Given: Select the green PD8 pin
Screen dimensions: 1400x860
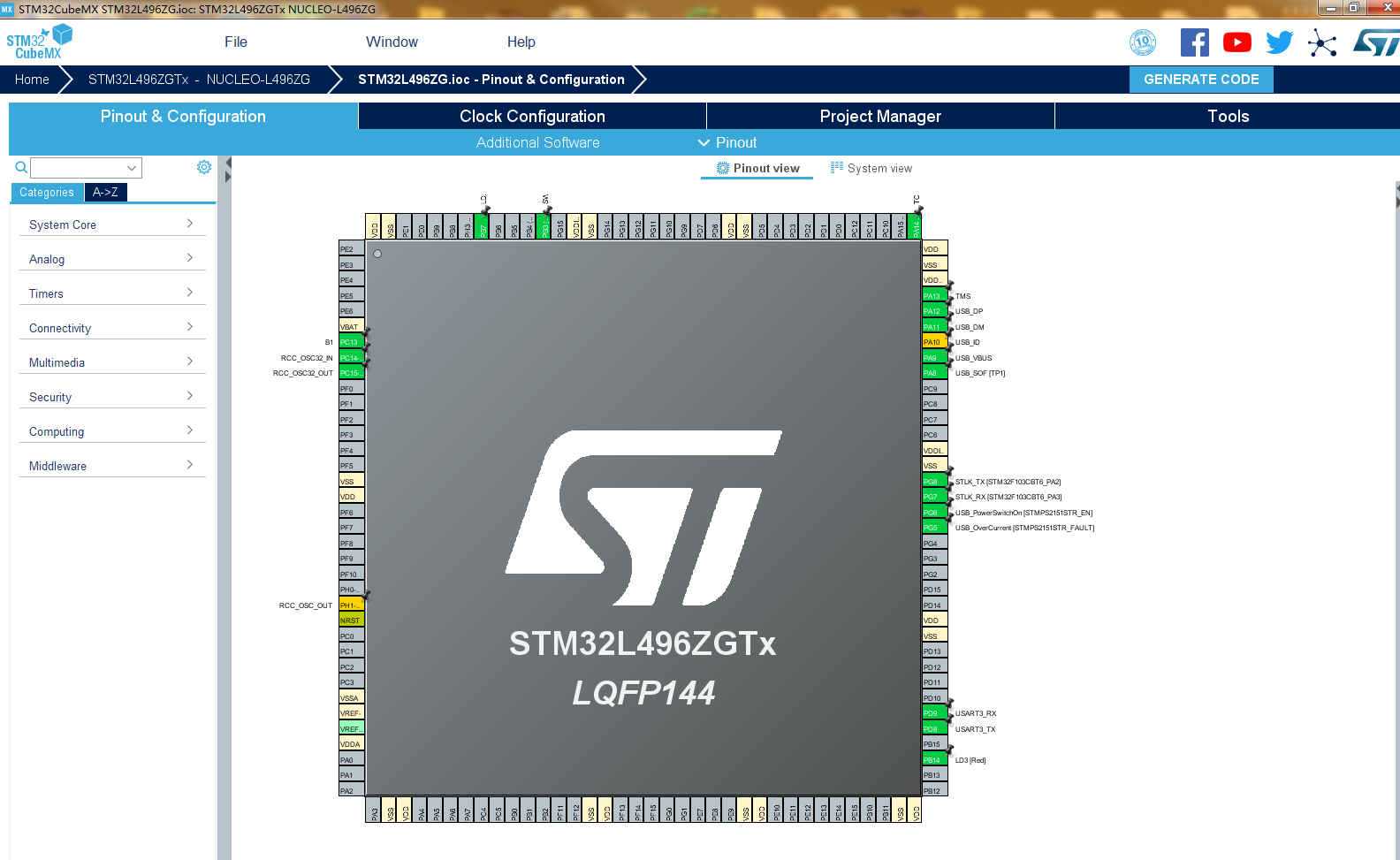Looking at the screenshot, I should [934, 729].
